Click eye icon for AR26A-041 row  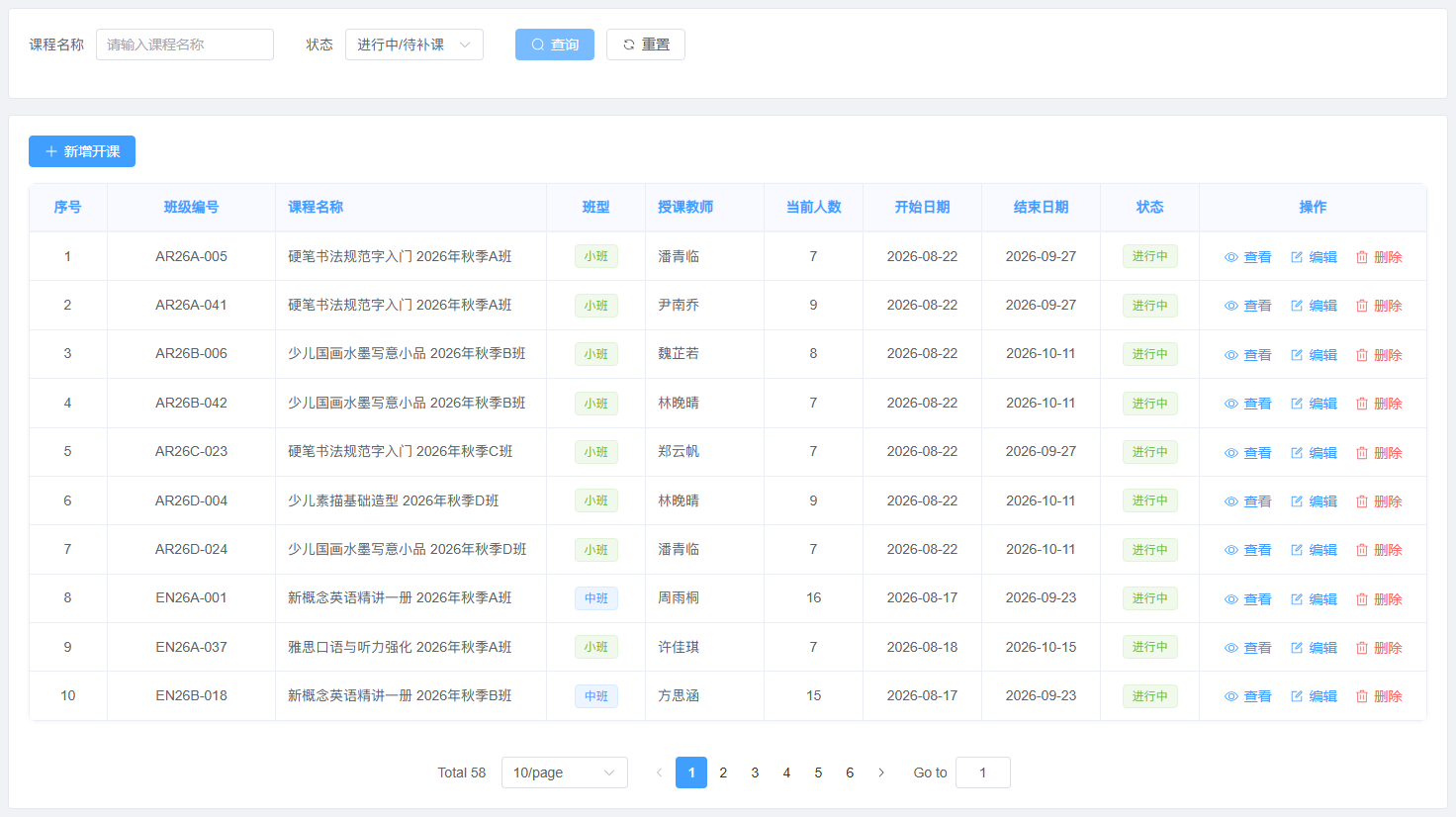(1231, 306)
